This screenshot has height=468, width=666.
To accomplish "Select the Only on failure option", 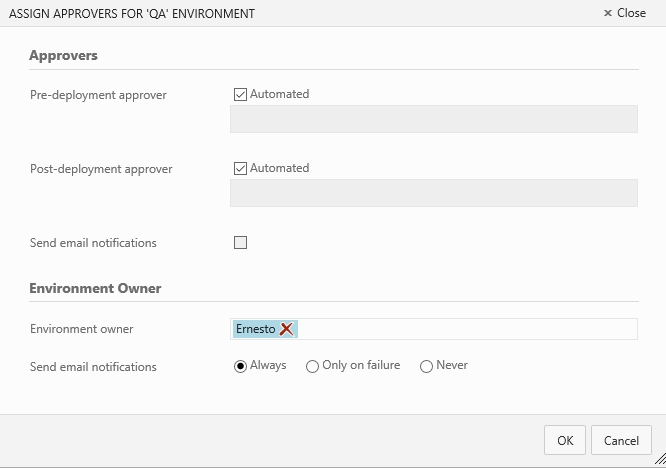I will [x=312, y=366].
